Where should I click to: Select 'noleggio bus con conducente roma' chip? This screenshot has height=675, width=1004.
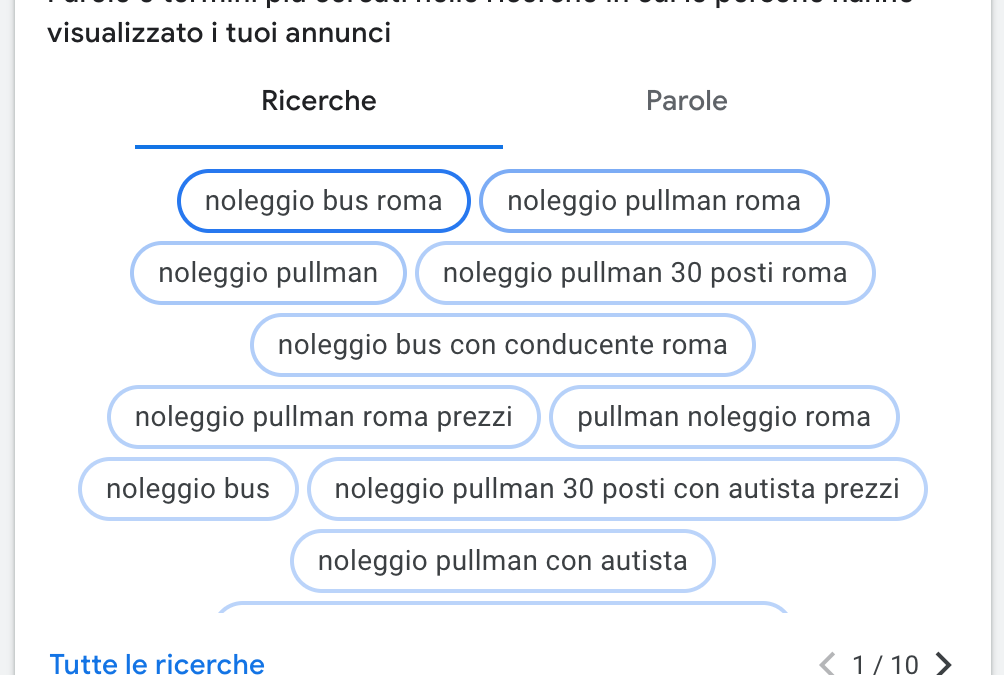[503, 345]
